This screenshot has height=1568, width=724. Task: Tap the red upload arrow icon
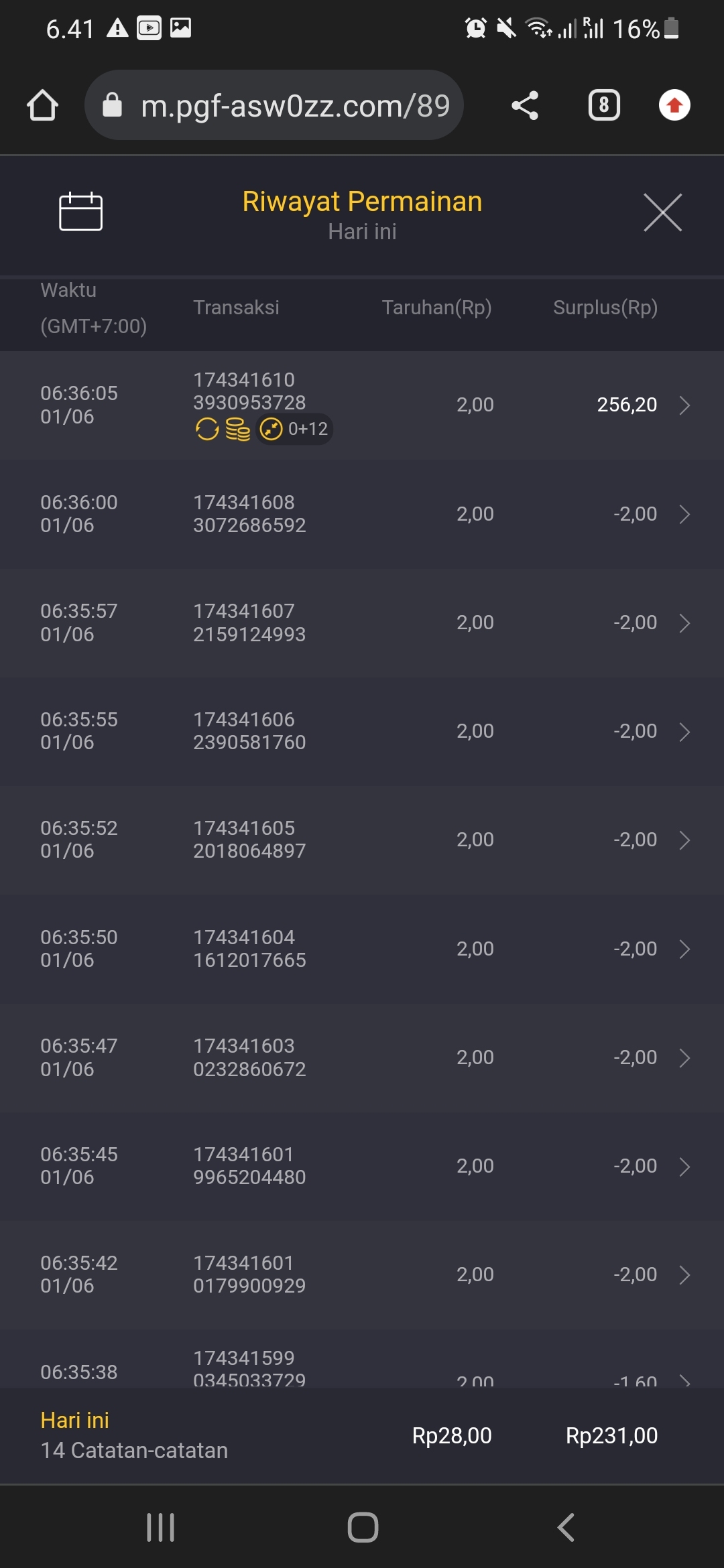click(674, 105)
